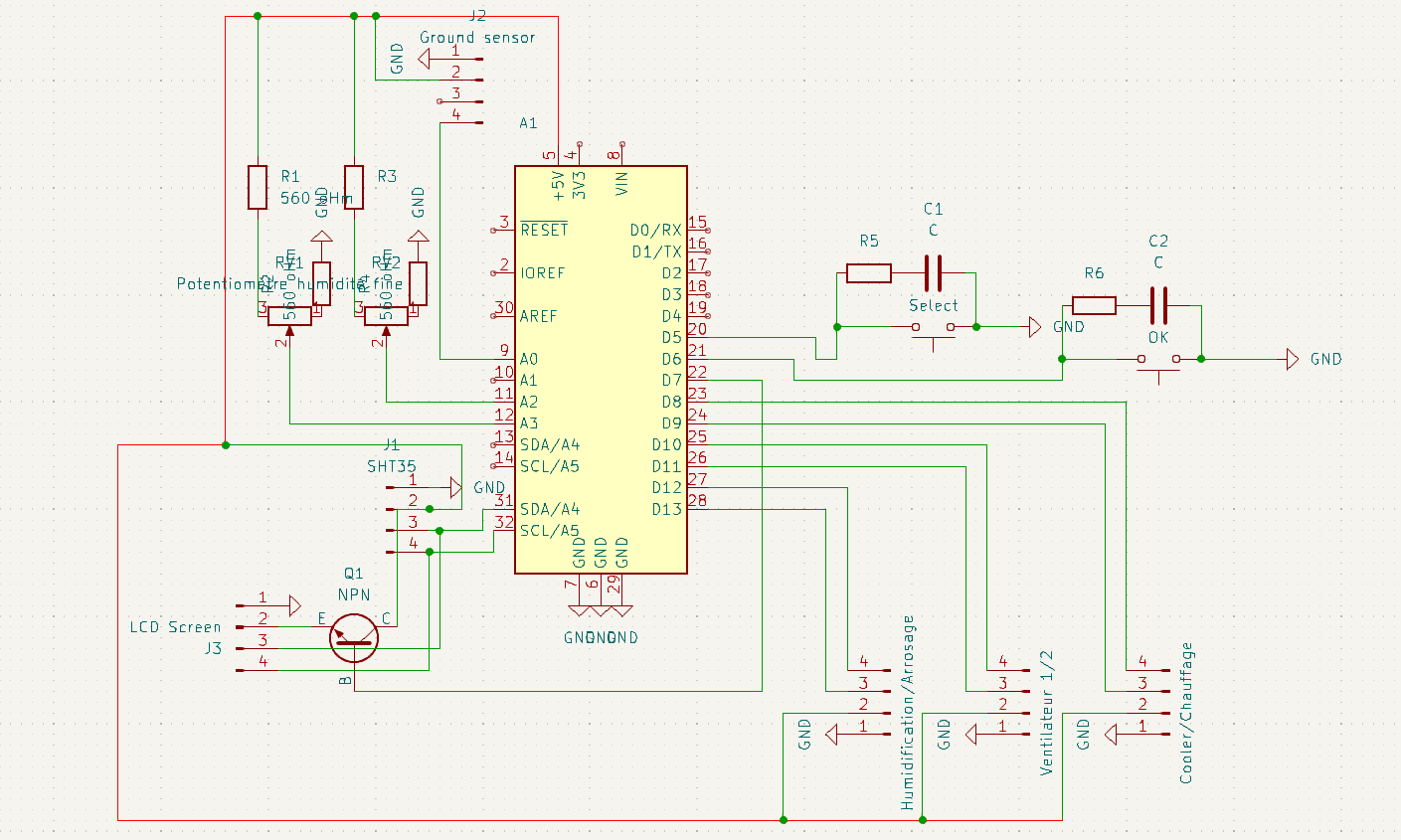Click the A1 net label near Ground sensor
The height and width of the screenshot is (840, 1401).
tap(528, 123)
